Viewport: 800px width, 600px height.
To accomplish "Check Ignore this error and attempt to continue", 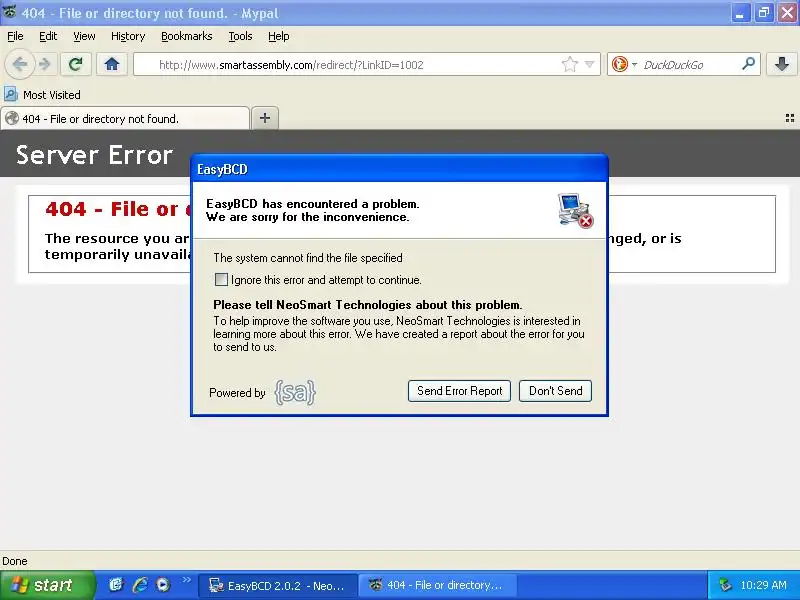I will [x=221, y=280].
